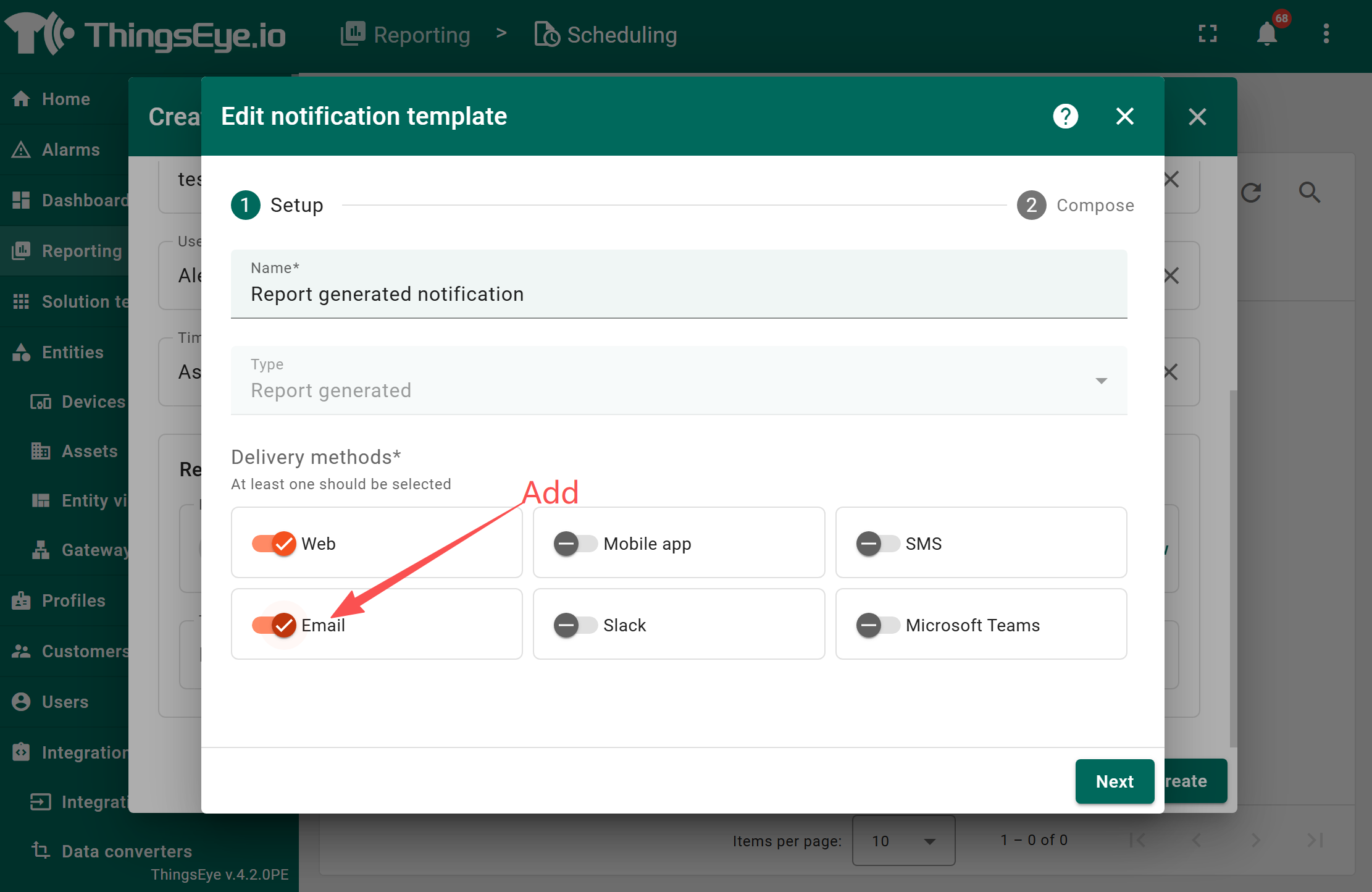Viewport: 1372px width, 892px height.
Task: Click the Next button
Action: pos(1115,781)
